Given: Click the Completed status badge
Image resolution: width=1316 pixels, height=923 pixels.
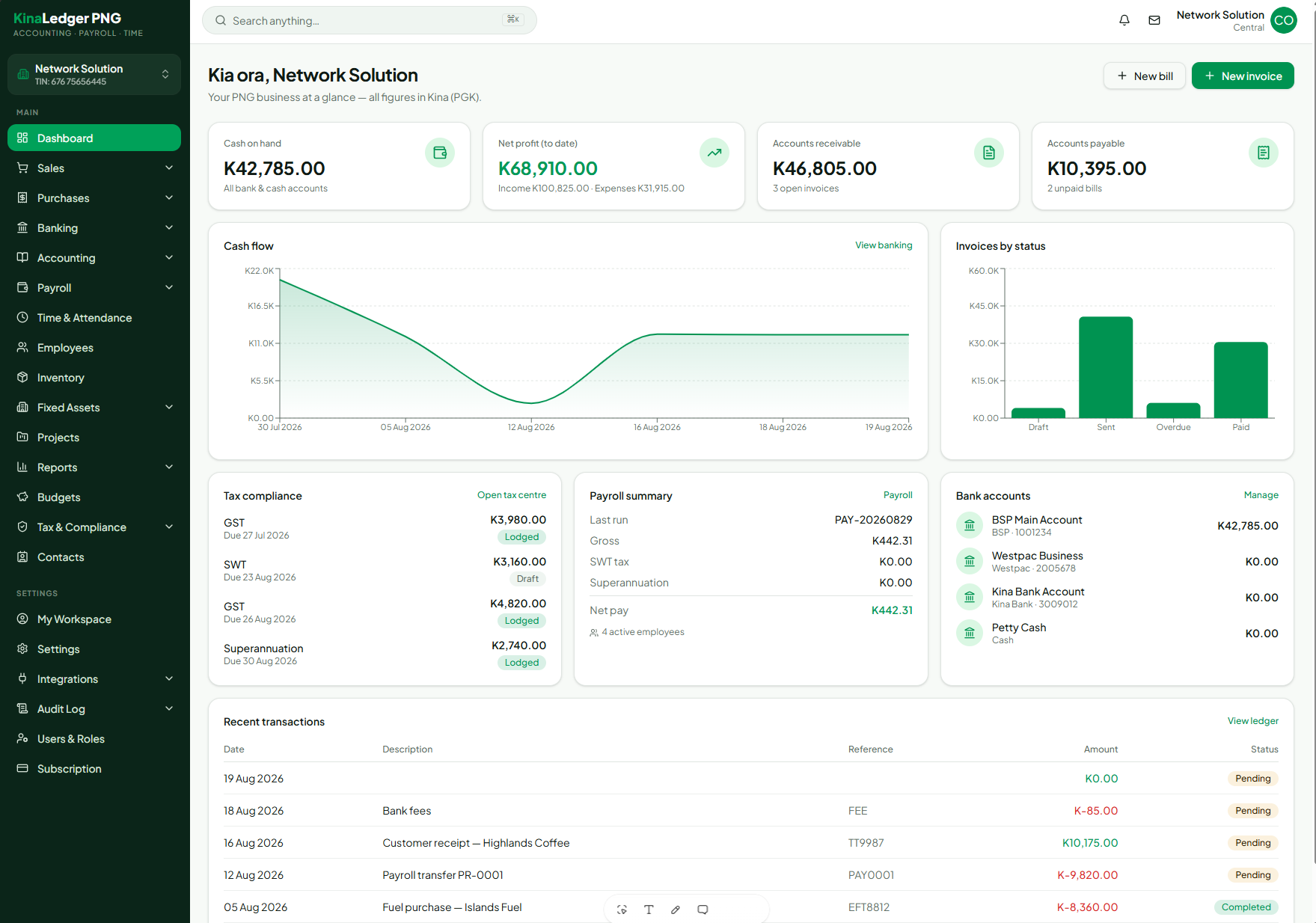Looking at the screenshot, I should click(1246, 907).
